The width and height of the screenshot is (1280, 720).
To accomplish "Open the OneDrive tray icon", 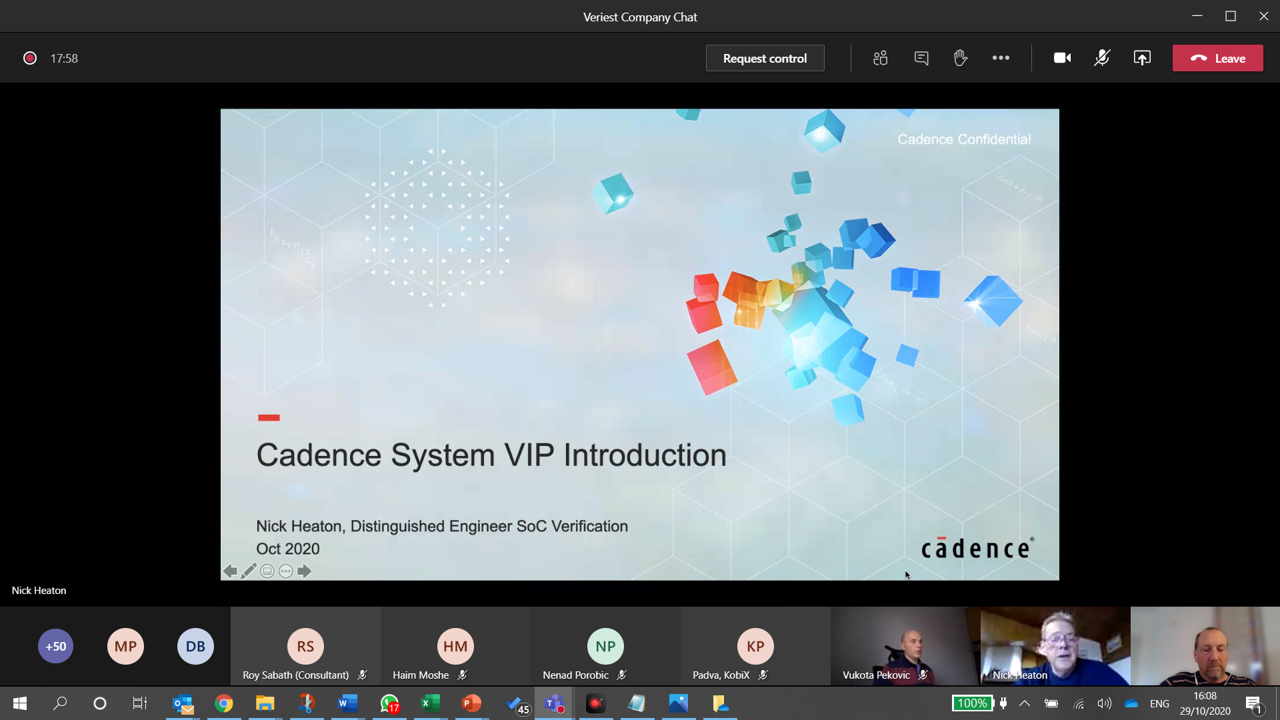I will coord(1131,703).
